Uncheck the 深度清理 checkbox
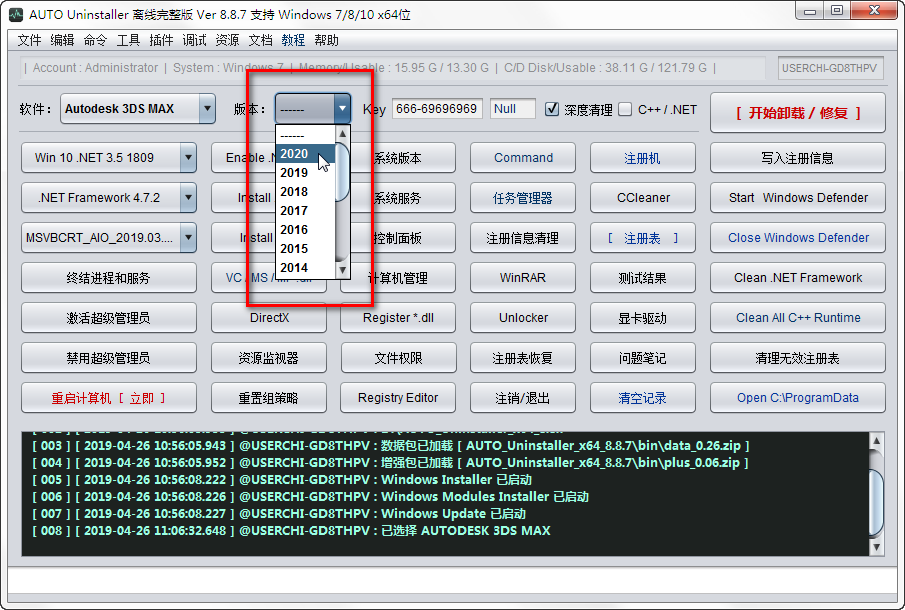 click(x=552, y=109)
